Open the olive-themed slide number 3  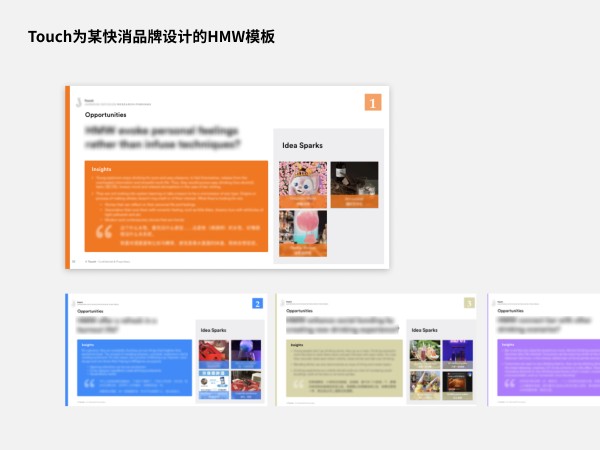[x=377, y=350]
